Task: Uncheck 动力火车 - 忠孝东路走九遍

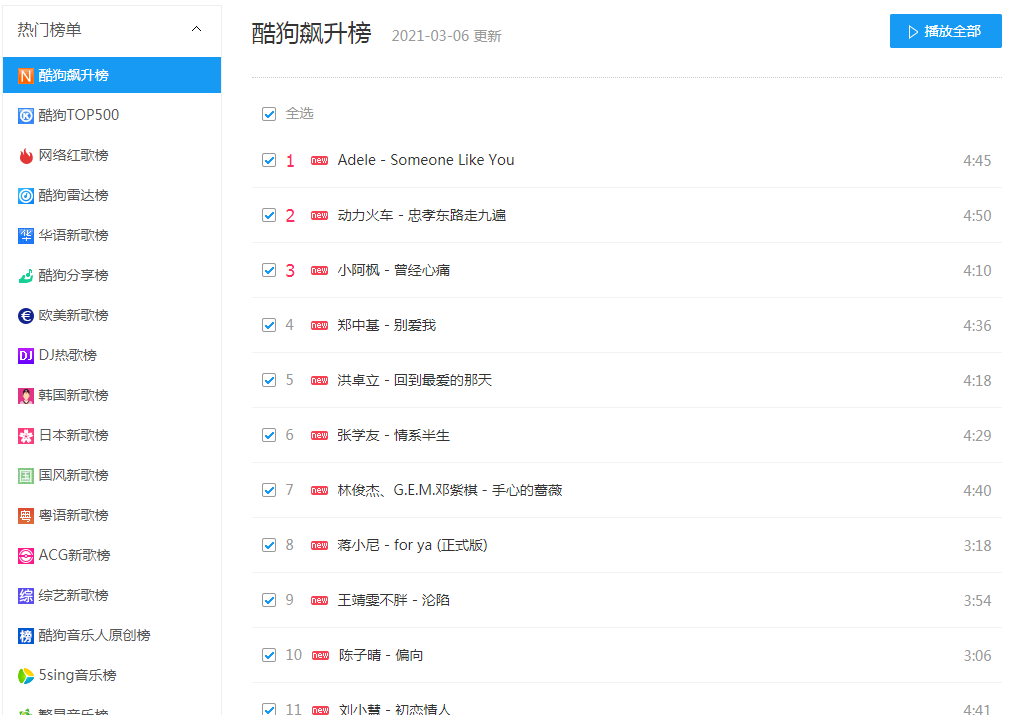Action: click(269, 215)
